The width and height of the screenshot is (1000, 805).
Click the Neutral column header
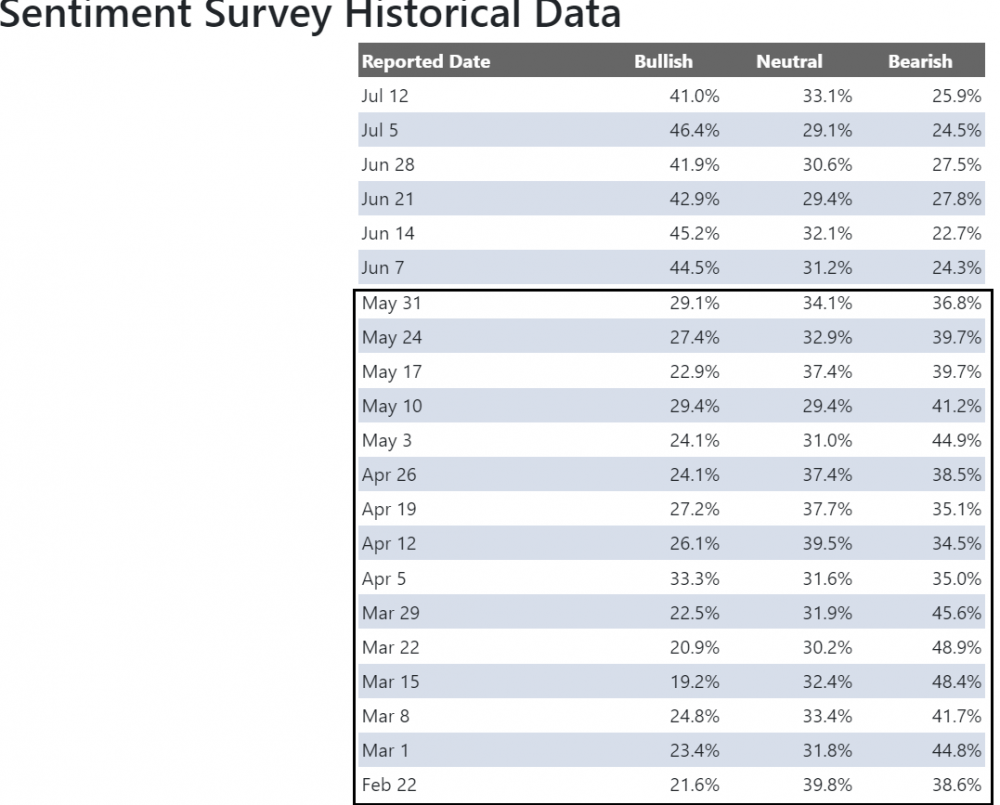pyautogui.click(x=789, y=62)
